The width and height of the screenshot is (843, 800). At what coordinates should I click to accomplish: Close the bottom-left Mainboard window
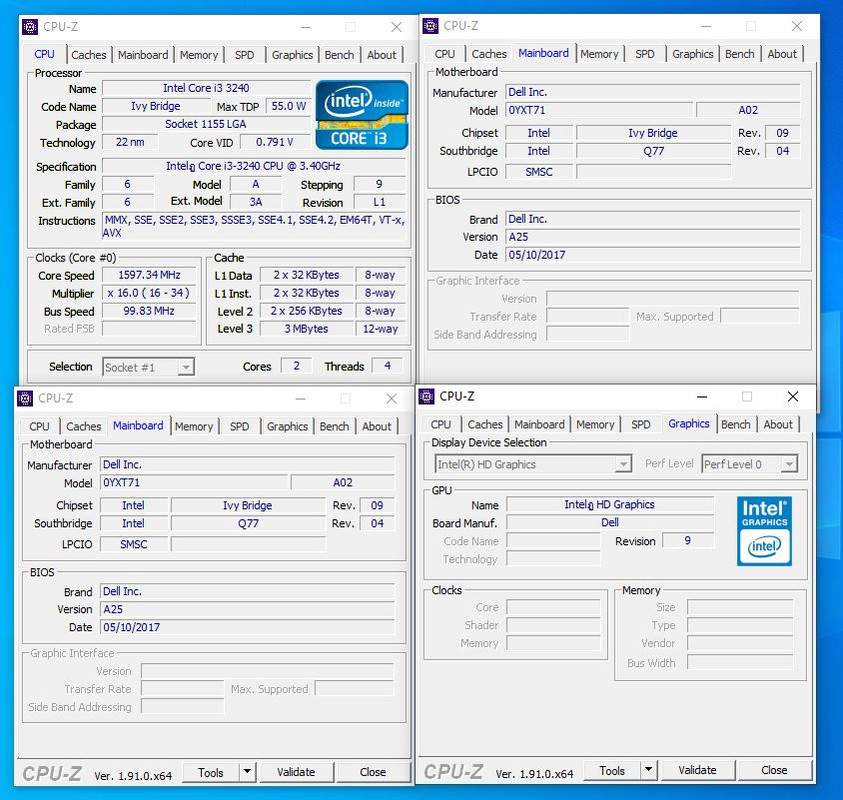[x=391, y=398]
